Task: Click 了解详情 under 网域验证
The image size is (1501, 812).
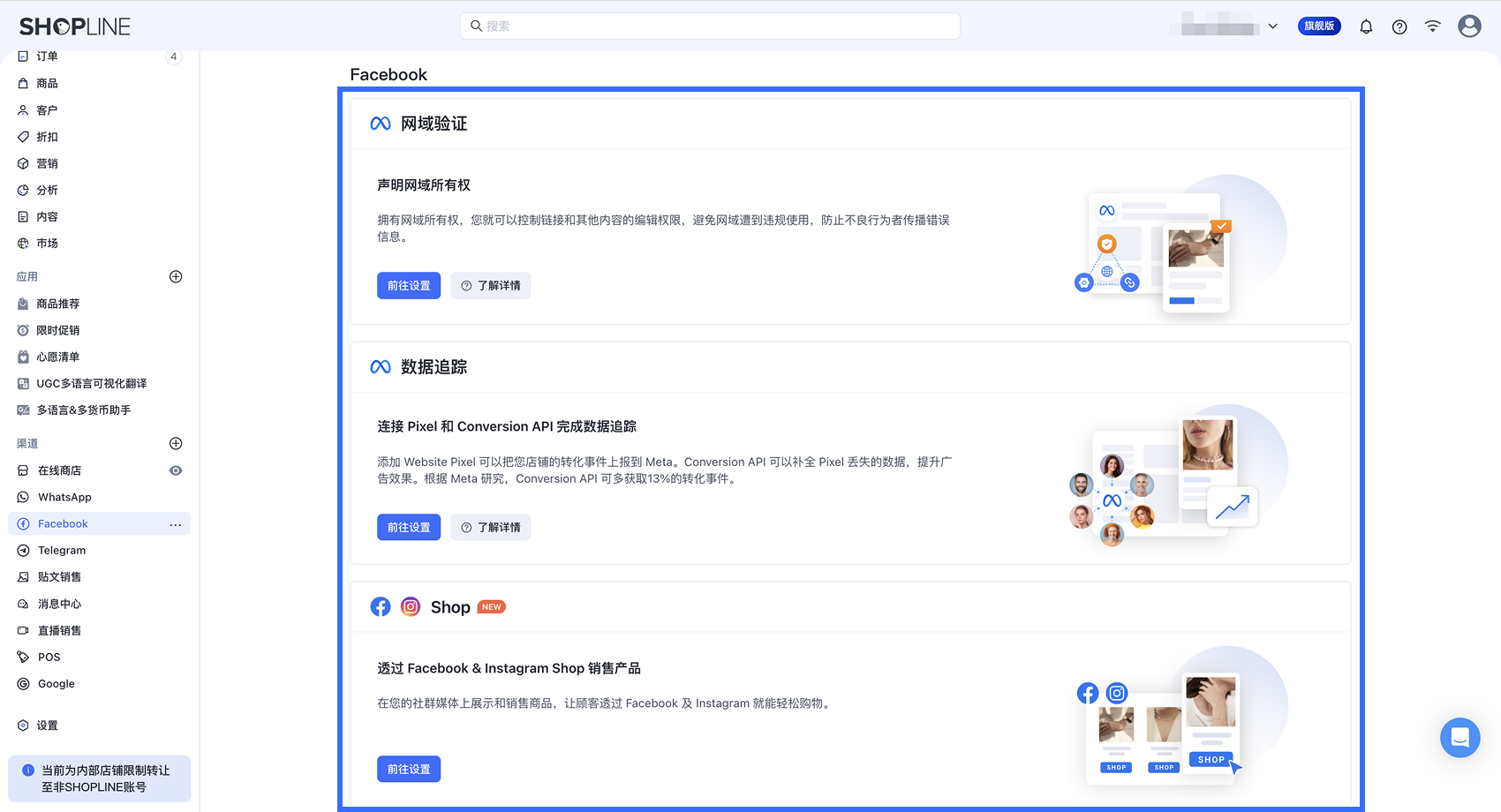Action: (491, 285)
